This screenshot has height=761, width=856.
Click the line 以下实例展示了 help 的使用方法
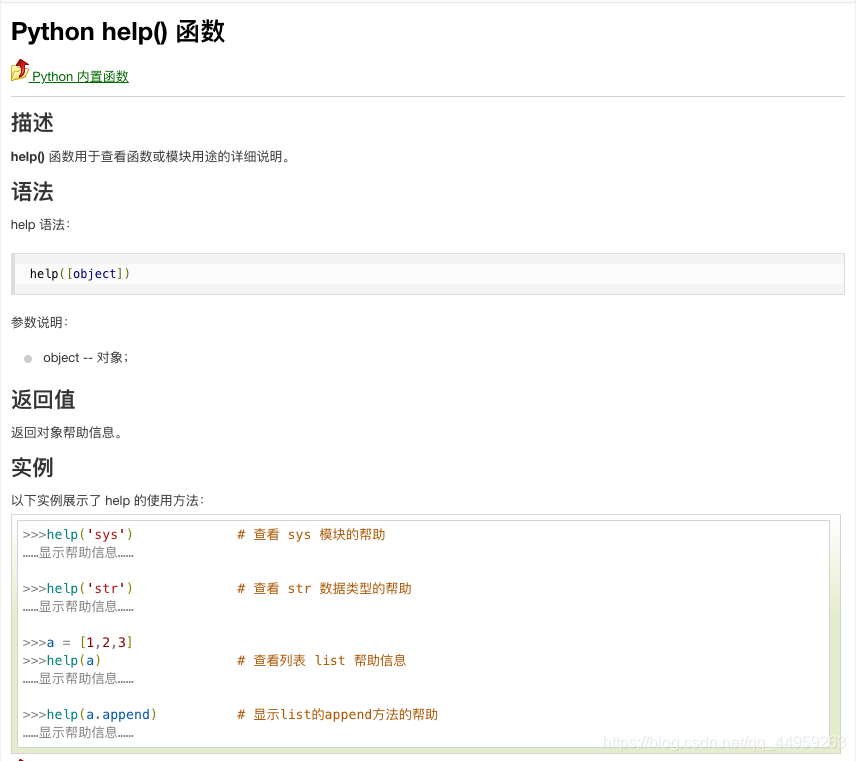tap(108, 501)
